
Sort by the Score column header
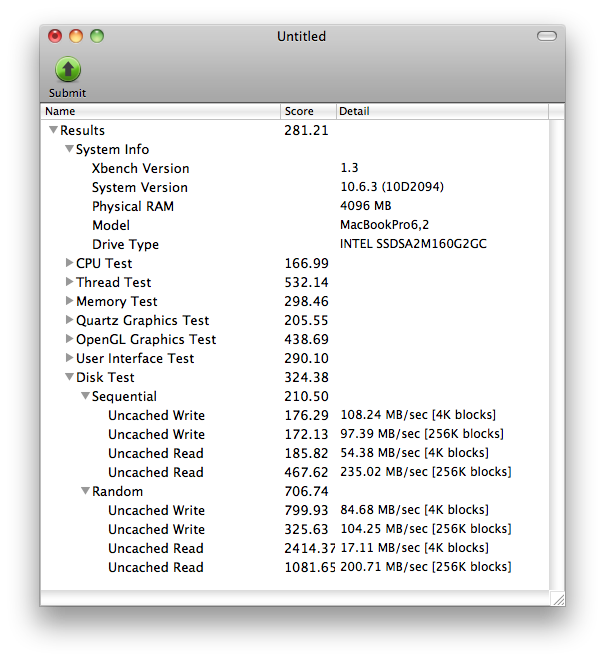tap(308, 111)
